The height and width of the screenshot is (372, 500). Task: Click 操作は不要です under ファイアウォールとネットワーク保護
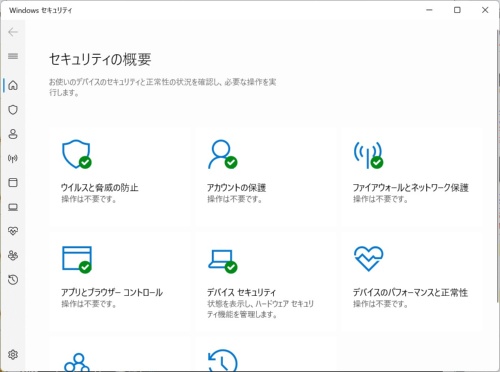(381, 199)
